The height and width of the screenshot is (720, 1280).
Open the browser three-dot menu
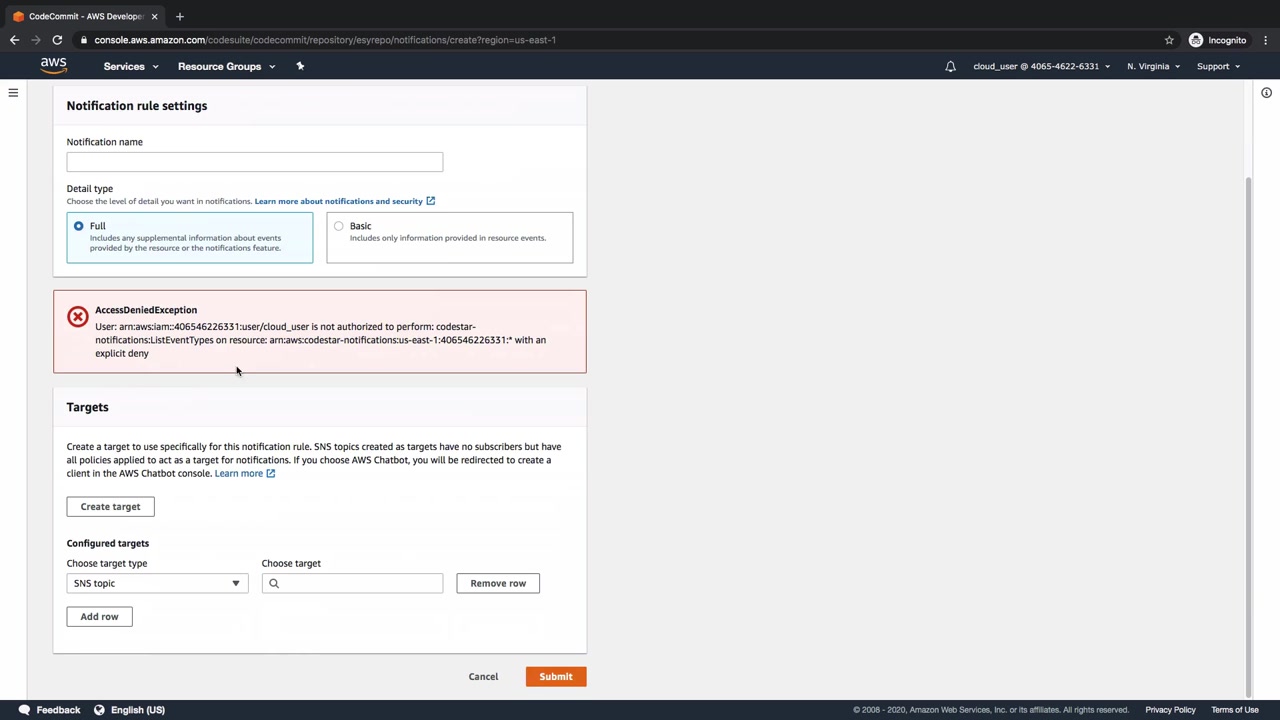tap(1265, 40)
